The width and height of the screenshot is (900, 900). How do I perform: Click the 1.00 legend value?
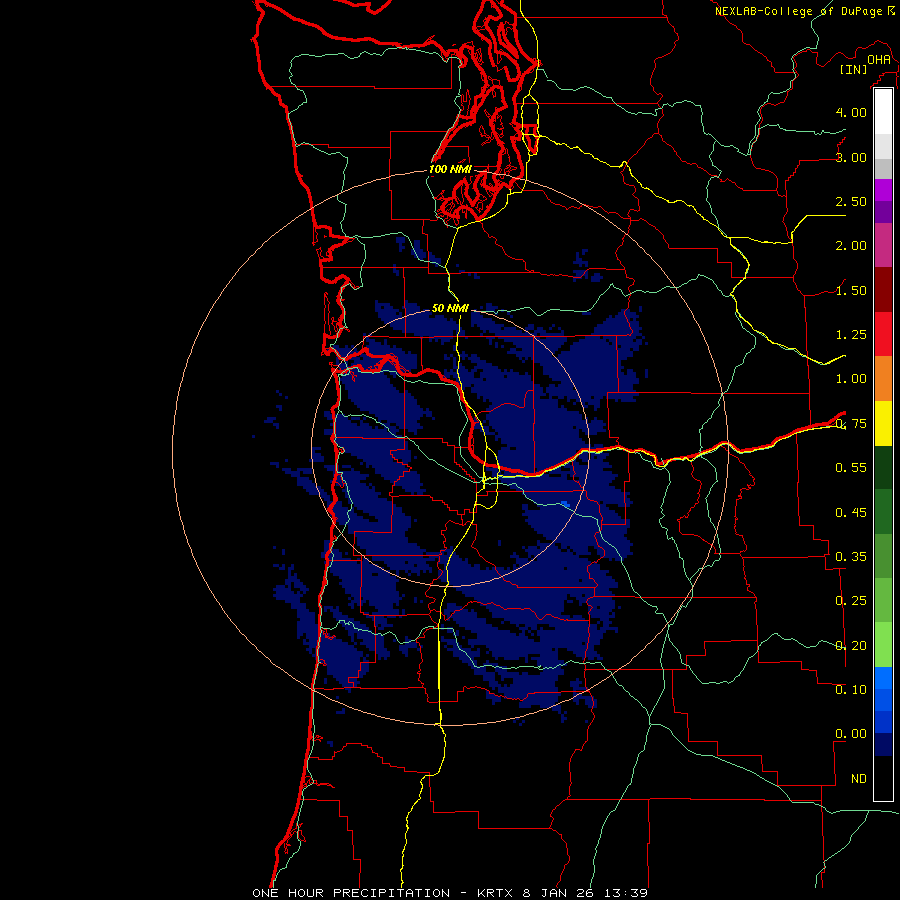tap(851, 379)
